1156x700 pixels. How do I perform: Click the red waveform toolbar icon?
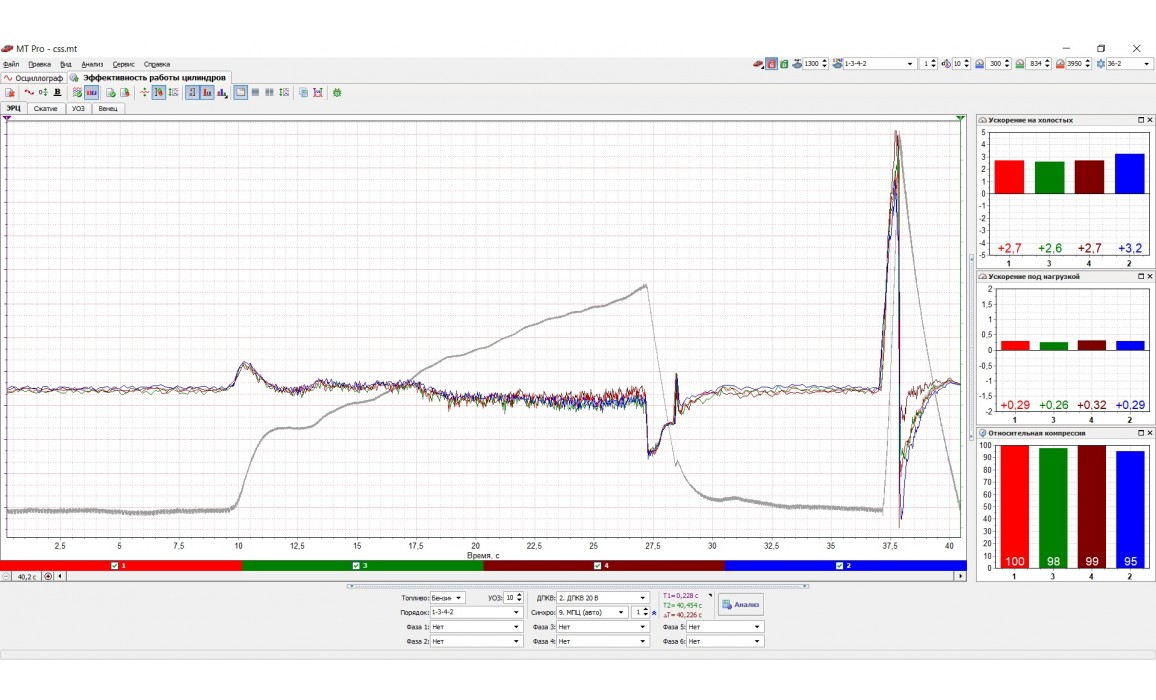(29, 93)
